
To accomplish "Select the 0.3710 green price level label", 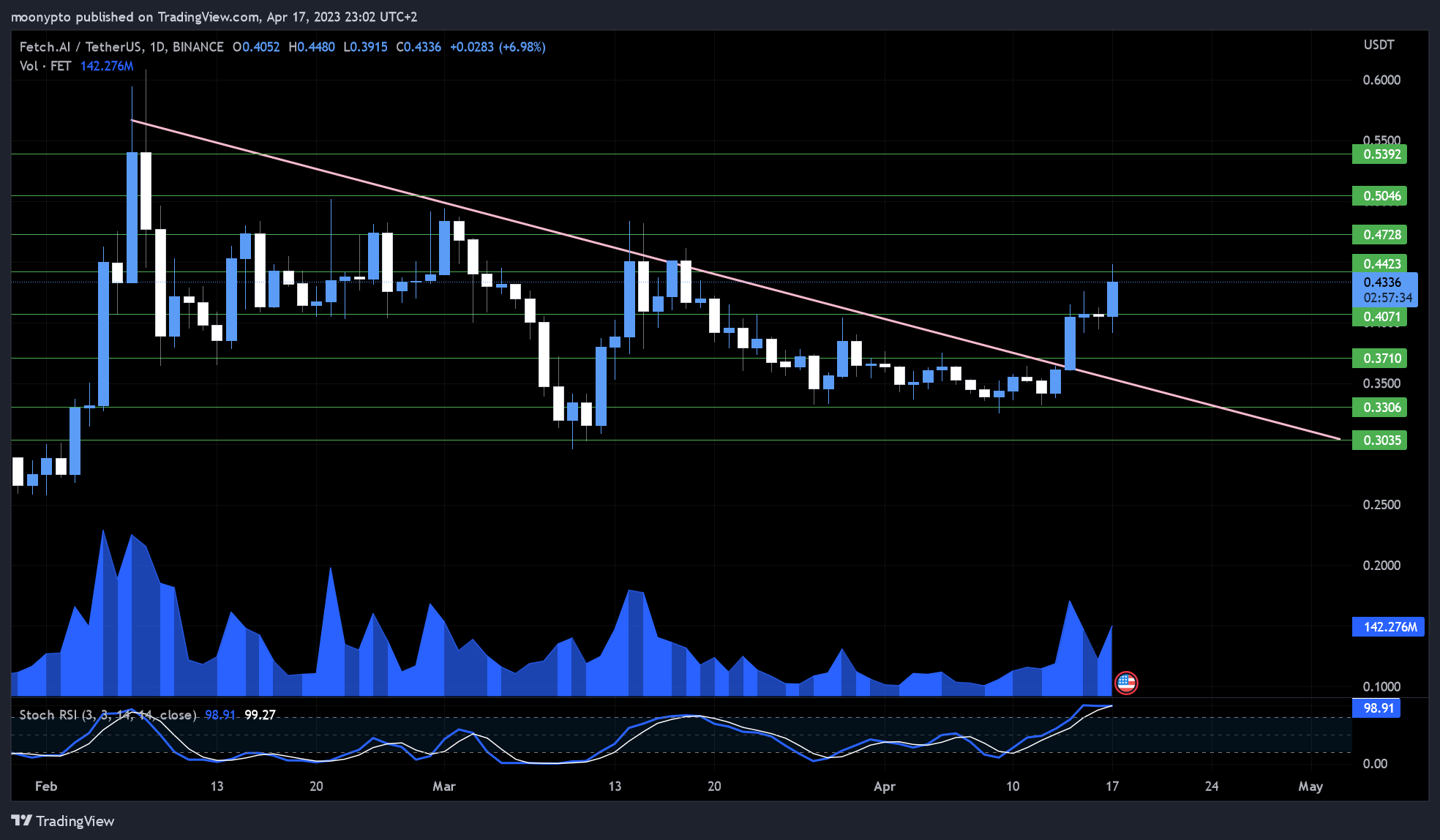I will tap(1379, 359).
